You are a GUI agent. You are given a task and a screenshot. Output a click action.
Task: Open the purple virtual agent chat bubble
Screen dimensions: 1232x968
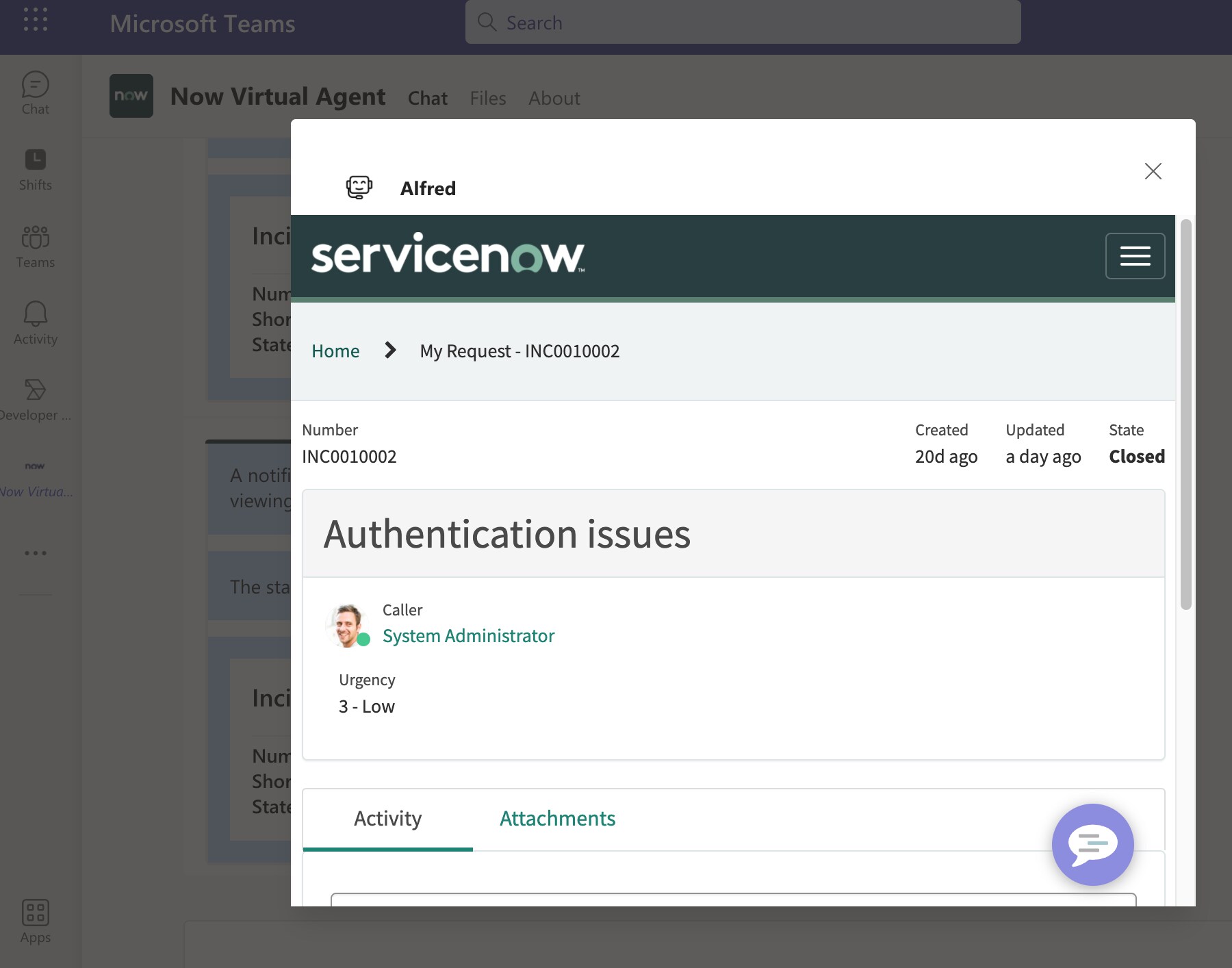tap(1093, 844)
